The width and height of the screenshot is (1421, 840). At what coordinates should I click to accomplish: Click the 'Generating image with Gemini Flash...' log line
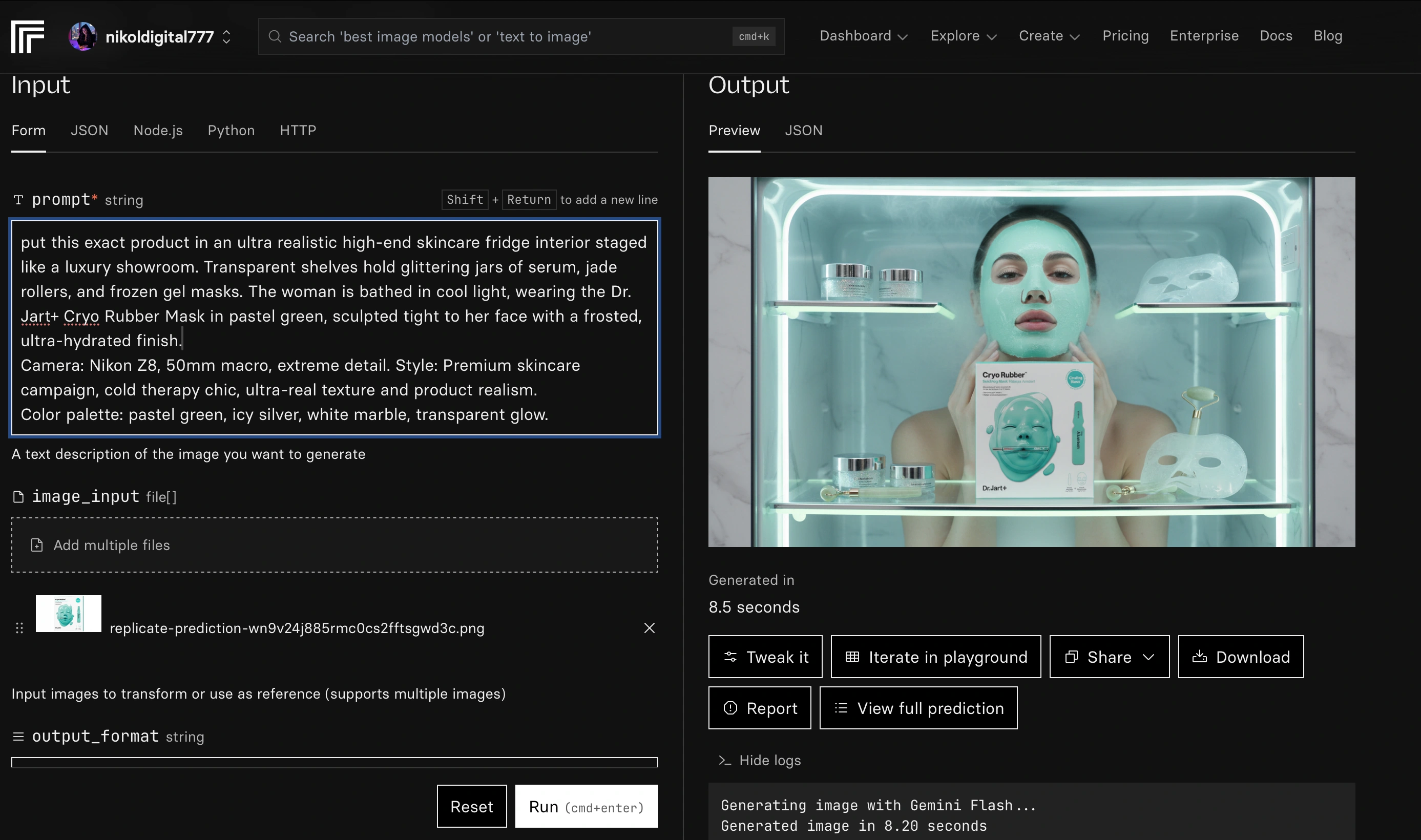[x=879, y=806]
